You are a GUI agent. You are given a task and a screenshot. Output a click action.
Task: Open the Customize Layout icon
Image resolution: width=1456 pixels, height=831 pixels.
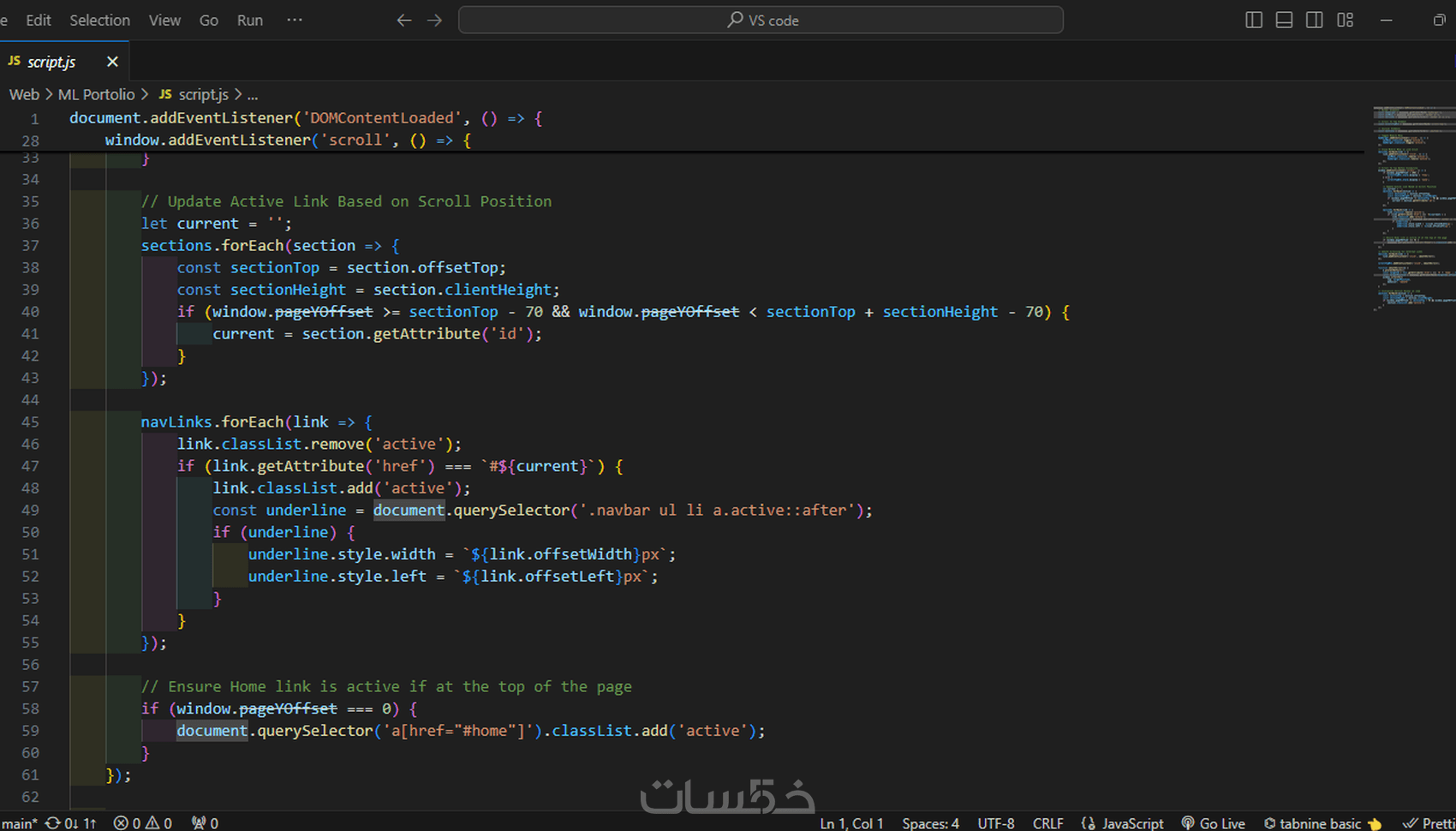(x=1345, y=20)
